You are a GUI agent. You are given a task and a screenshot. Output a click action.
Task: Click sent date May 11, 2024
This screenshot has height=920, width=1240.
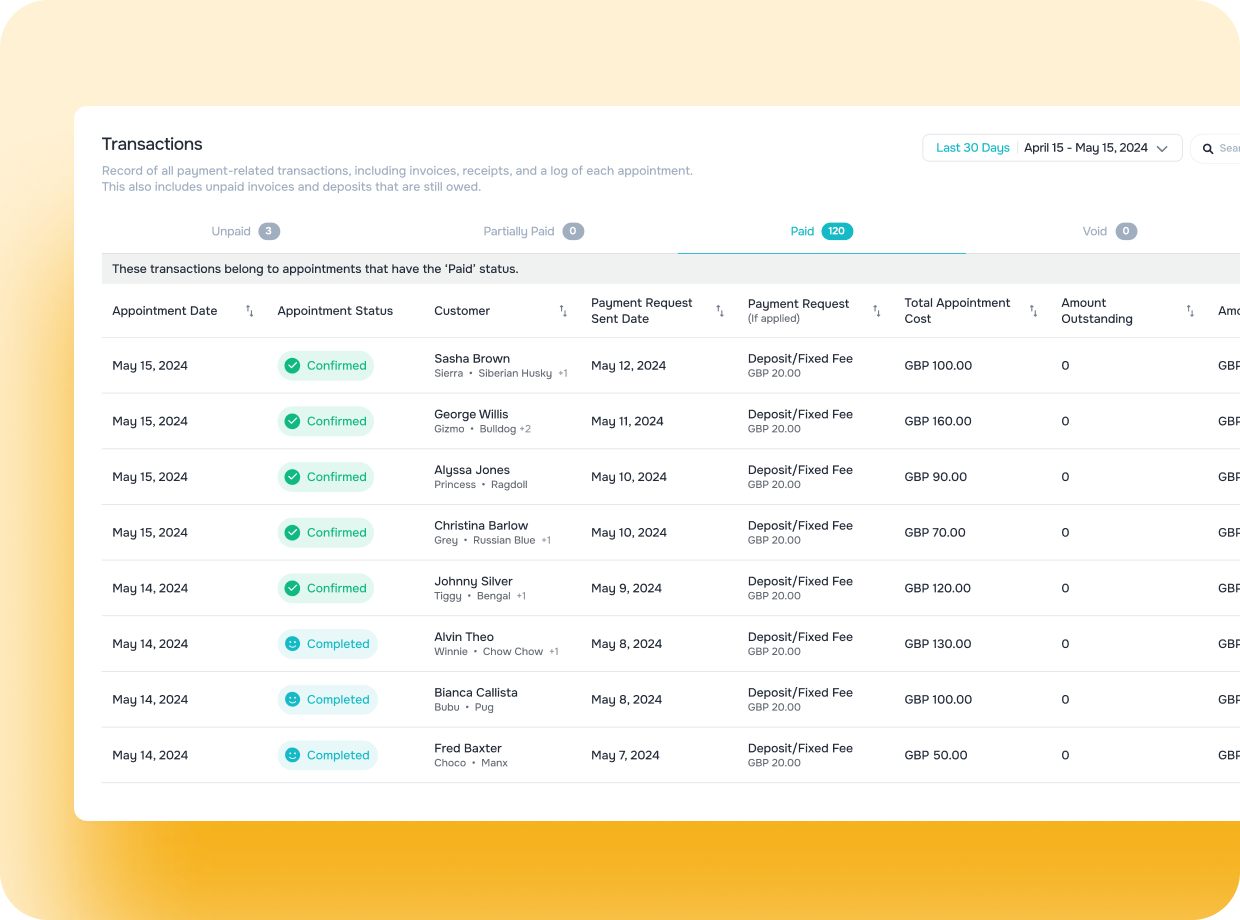click(627, 422)
